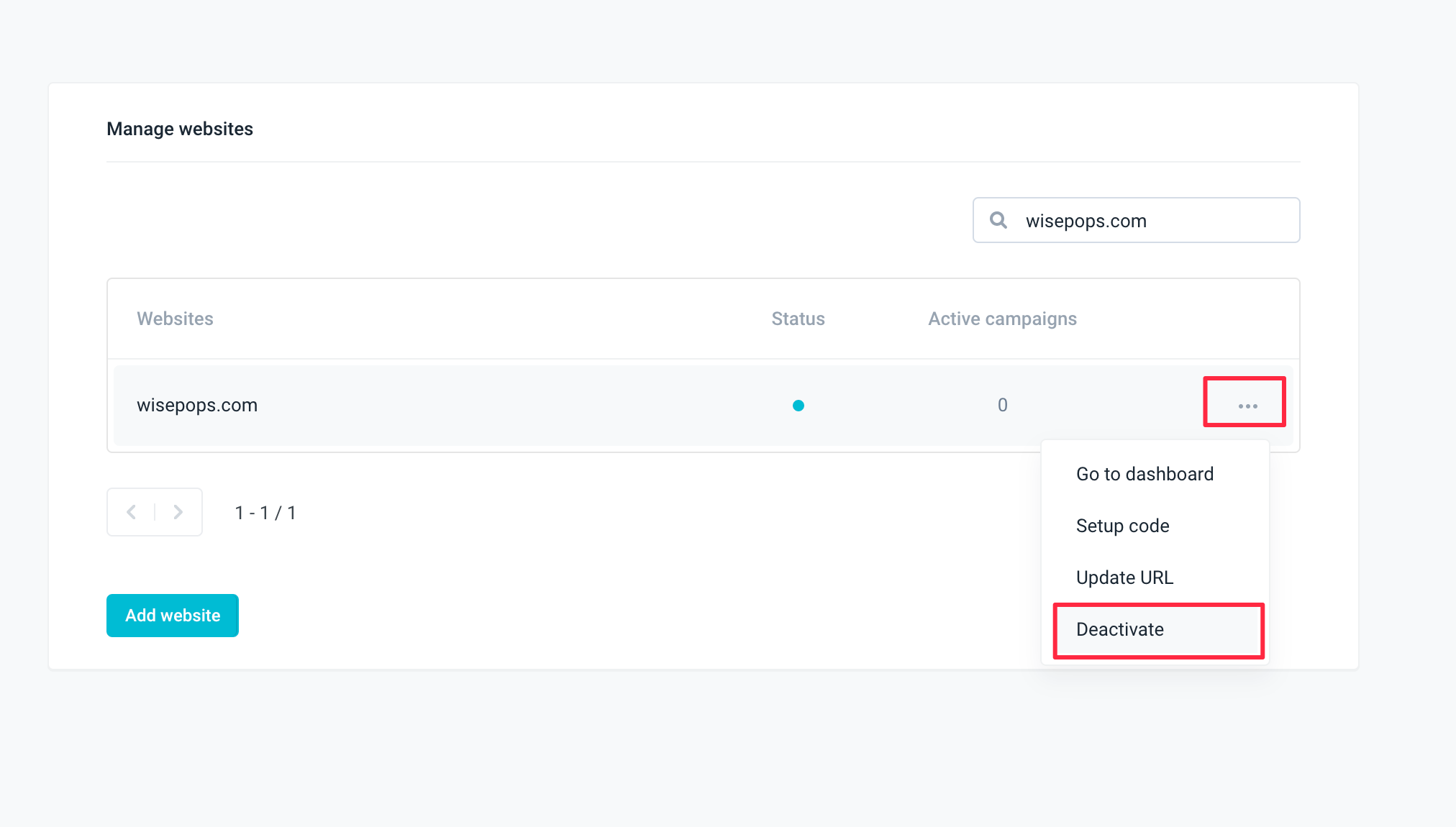Choose Deactivate from the menu
The width and height of the screenshot is (1456, 827).
(x=1155, y=629)
